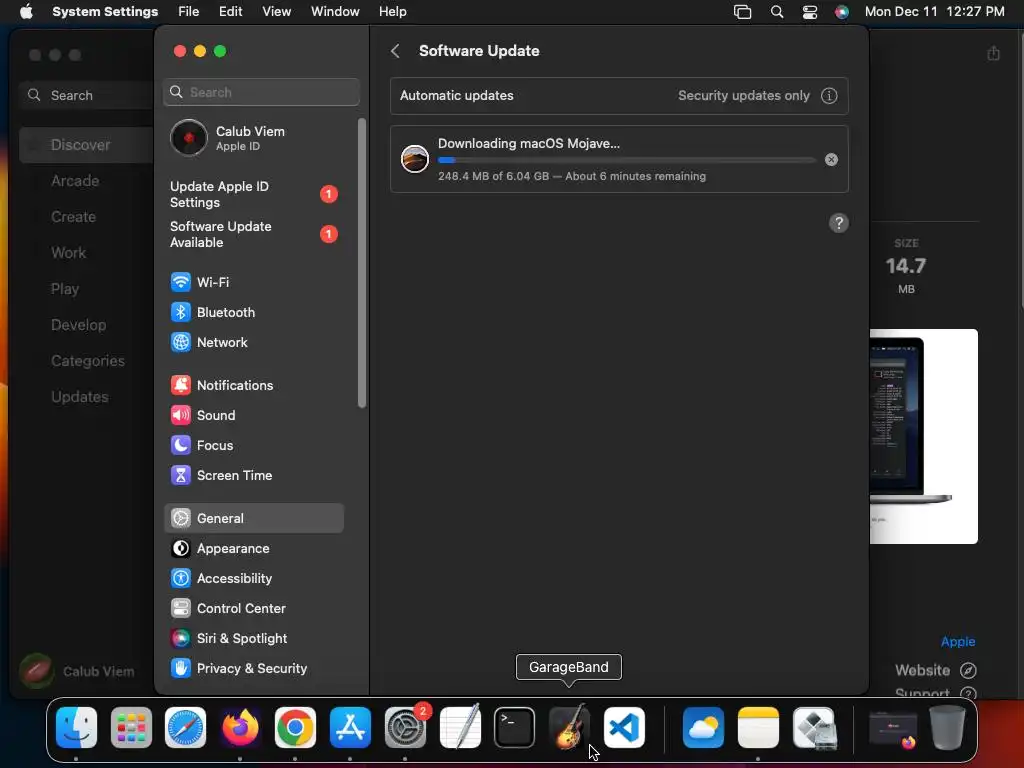Go back from Software Update
Image resolution: width=1024 pixels, height=768 pixels.
[395, 51]
